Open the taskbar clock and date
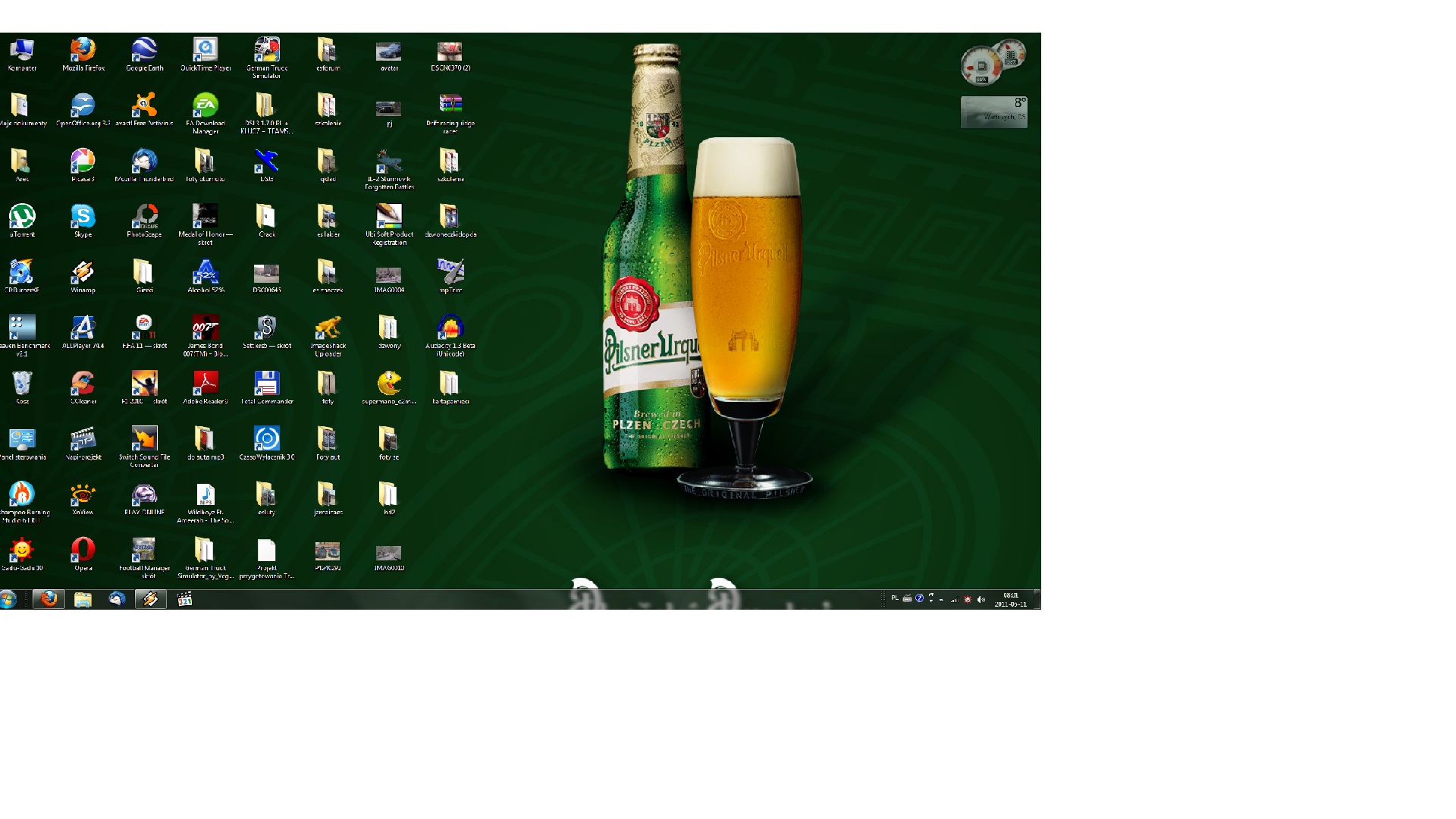The width and height of the screenshot is (1456, 819). 1011,600
